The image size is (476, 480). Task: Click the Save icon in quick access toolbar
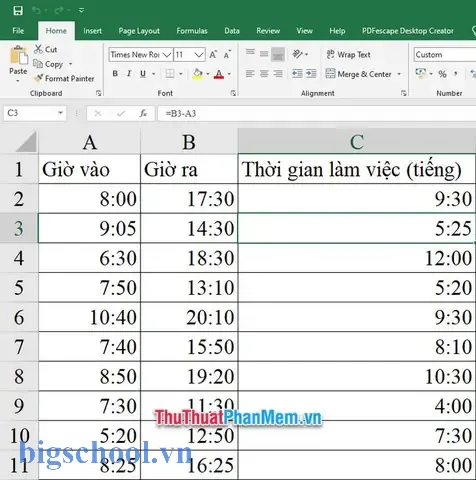pos(18,11)
